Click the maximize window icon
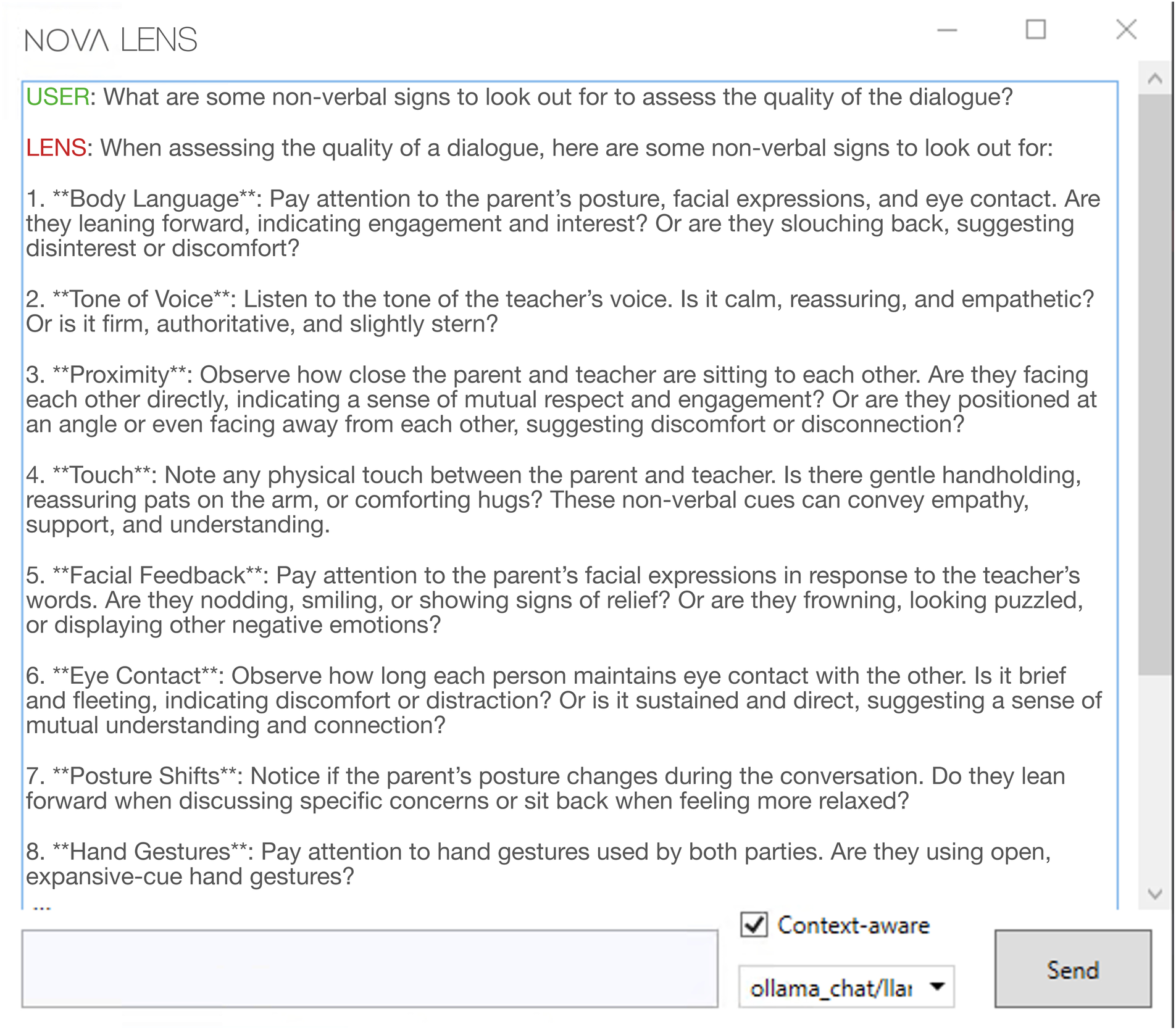1176x1030 pixels. coord(1037,28)
